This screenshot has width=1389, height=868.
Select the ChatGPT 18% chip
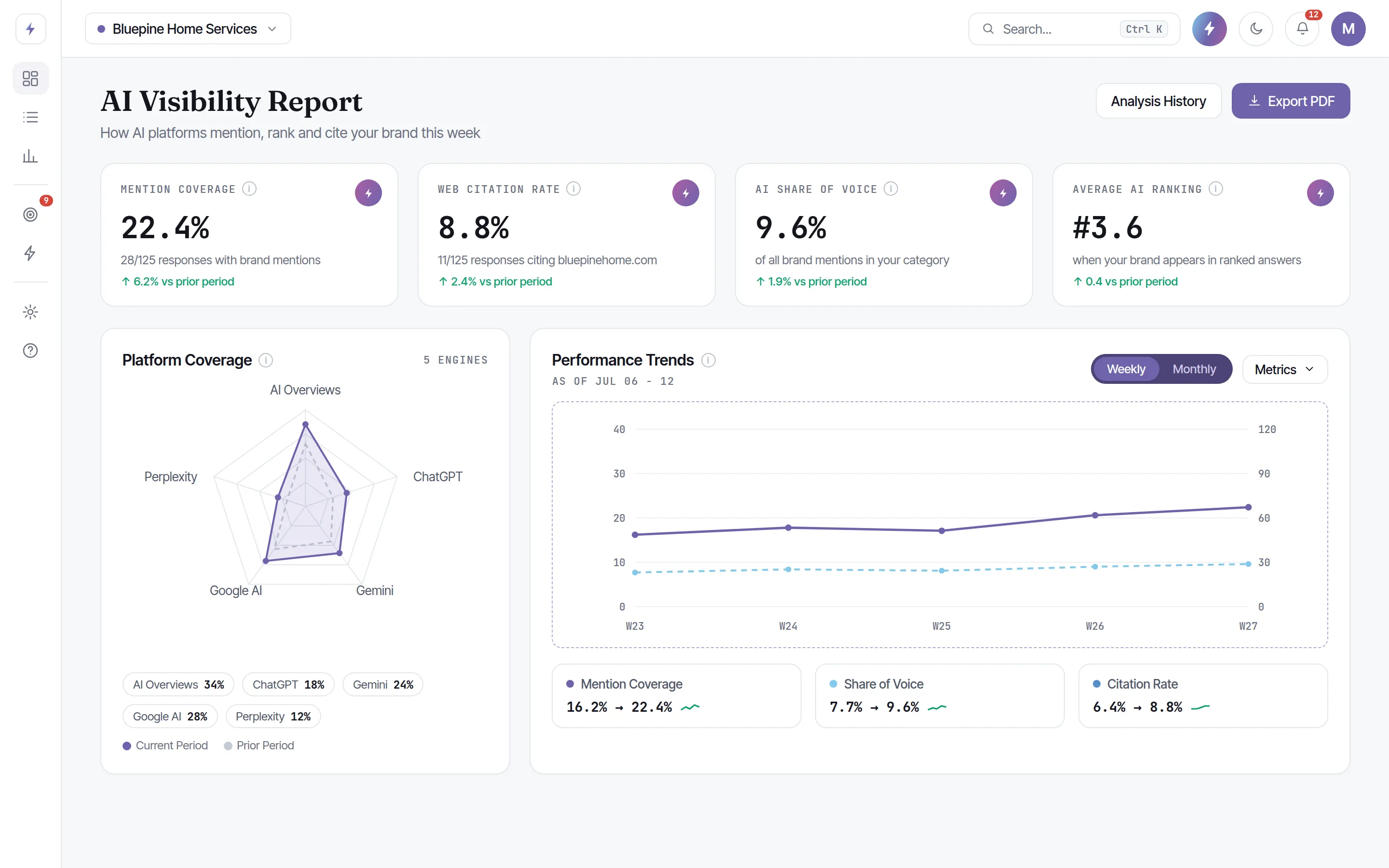point(288,684)
